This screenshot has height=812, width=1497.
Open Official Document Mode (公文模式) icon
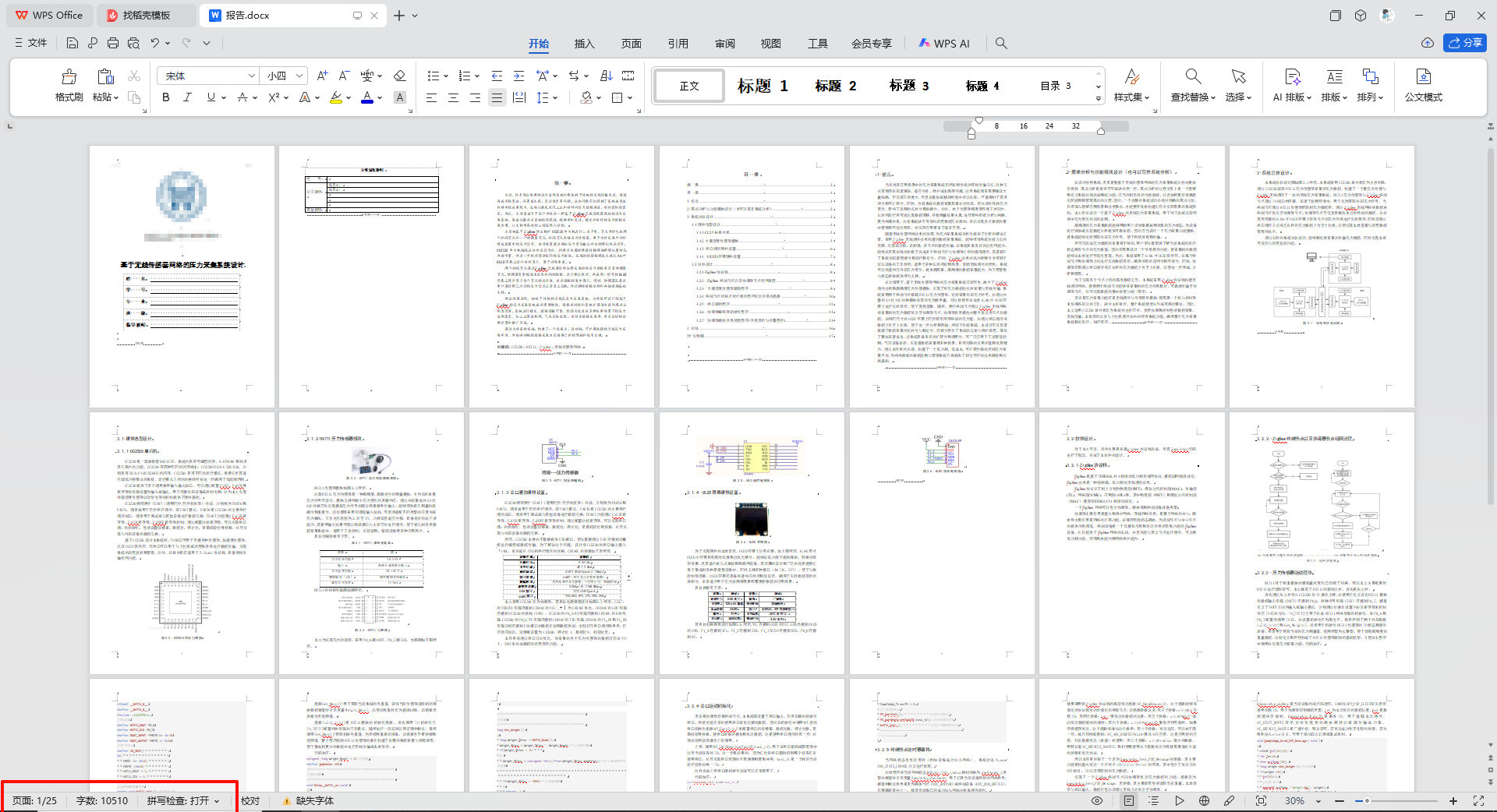point(1424,76)
